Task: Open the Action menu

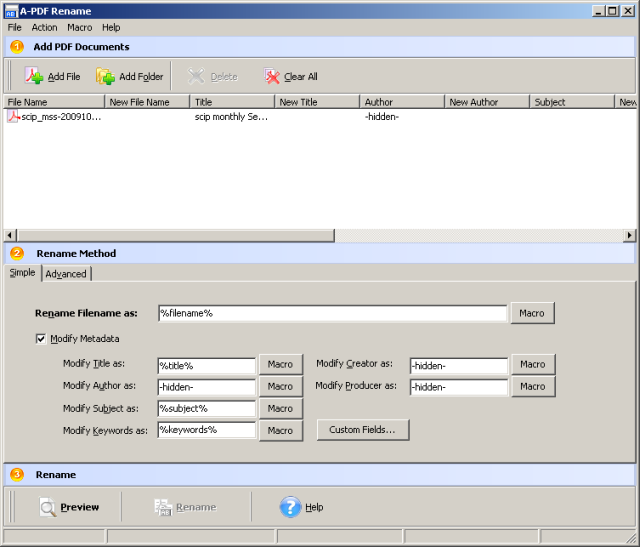Action: coord(44,27)
